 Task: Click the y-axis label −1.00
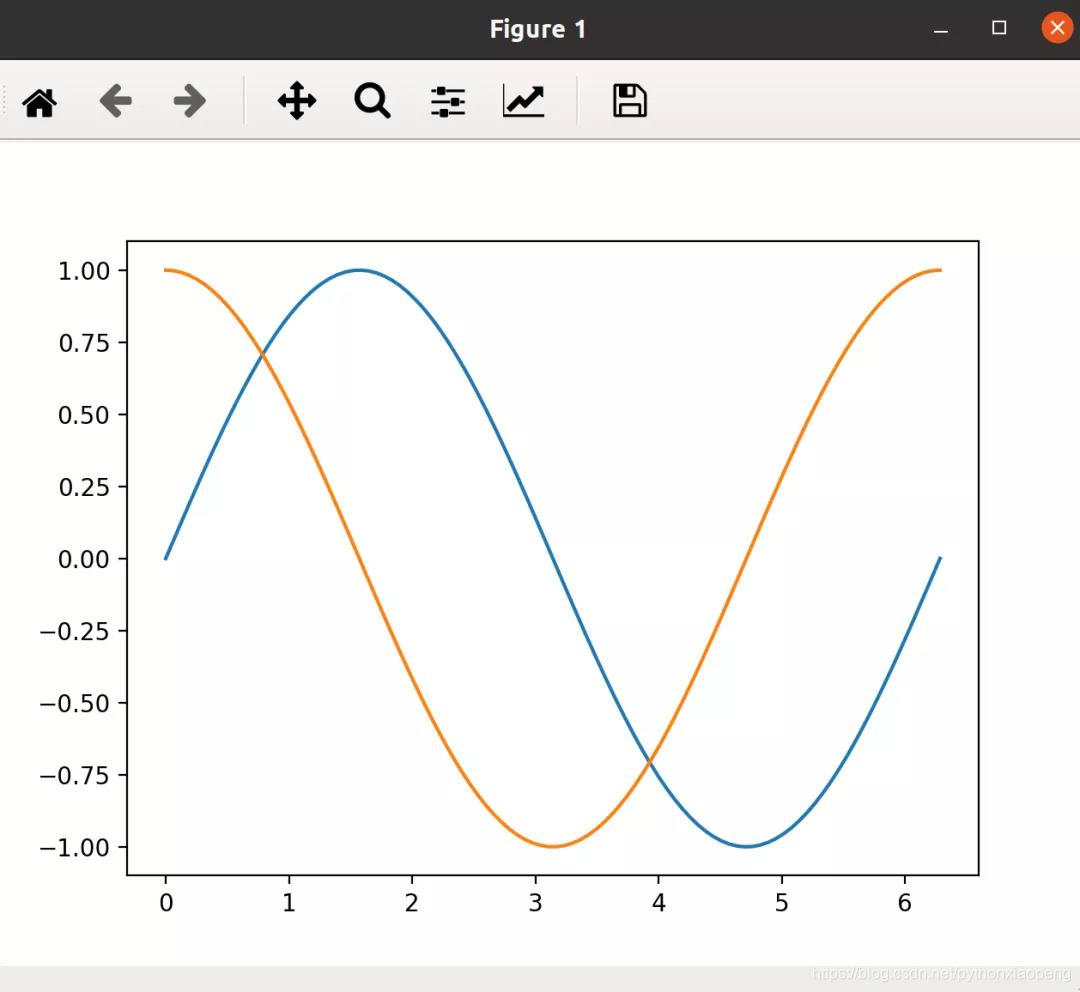tap(75, 847)
